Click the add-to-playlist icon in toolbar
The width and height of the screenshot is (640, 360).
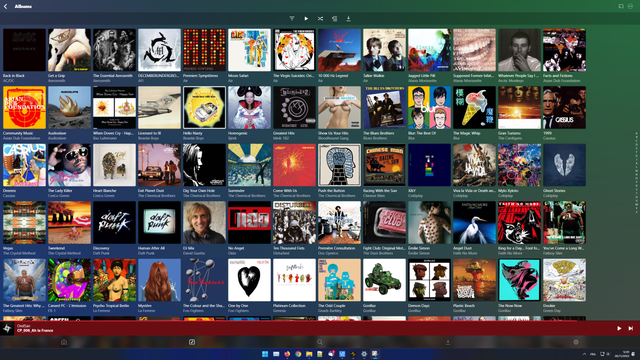pyautogui.click(x=334, y=18)
